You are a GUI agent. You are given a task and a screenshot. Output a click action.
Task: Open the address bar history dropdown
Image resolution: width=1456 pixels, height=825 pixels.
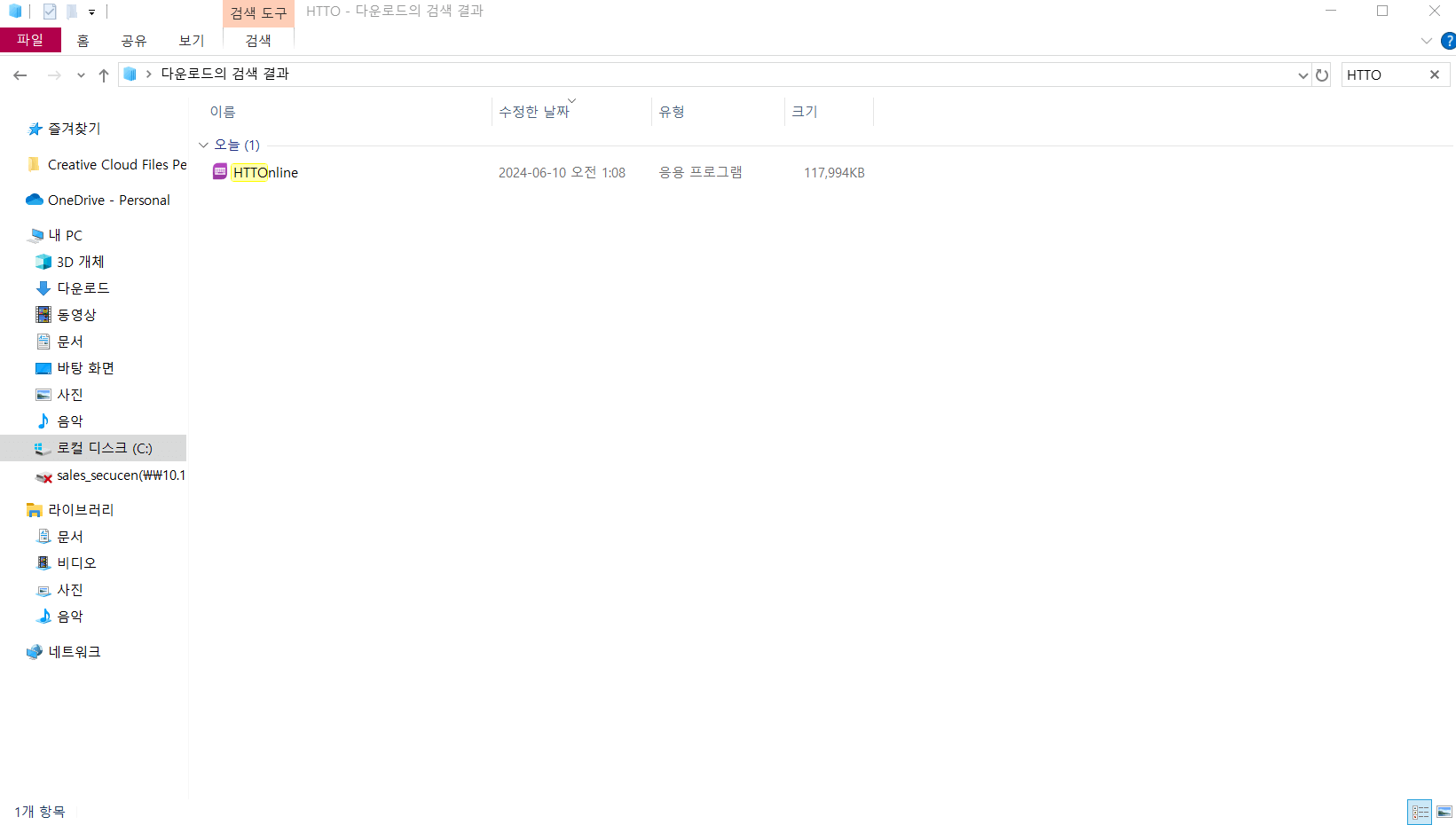(1303, 75)
